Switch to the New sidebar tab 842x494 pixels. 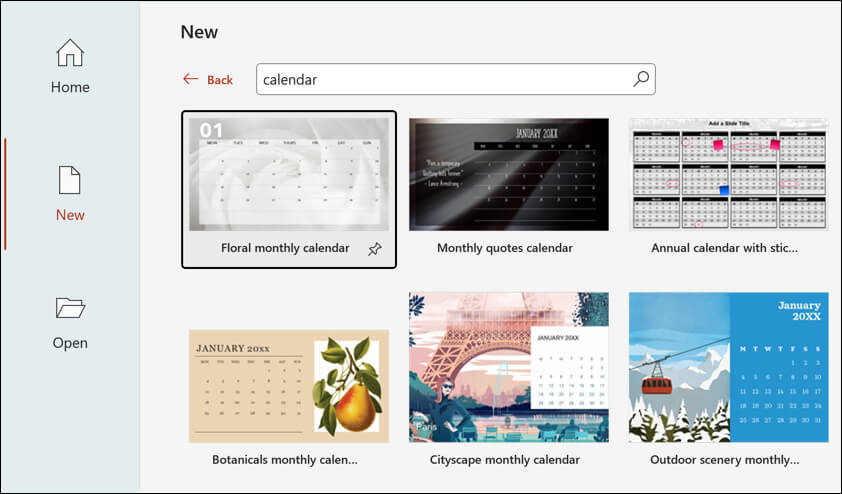(x=70, y=194)
